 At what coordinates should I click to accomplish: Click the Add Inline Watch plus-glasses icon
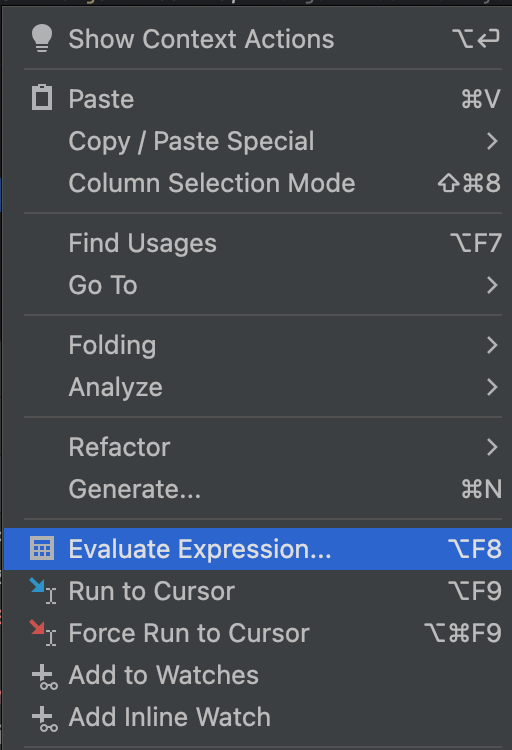[44, 718]
